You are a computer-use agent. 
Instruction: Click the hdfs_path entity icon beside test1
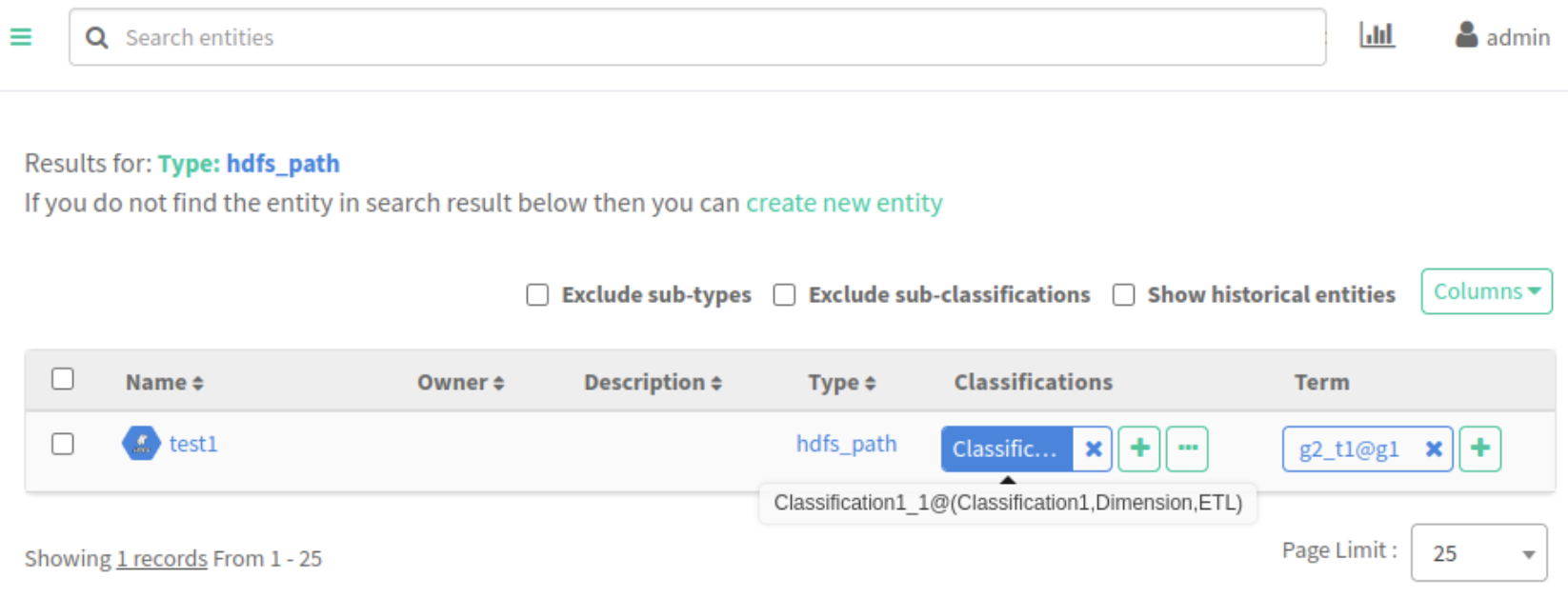(x=141, y=444)
